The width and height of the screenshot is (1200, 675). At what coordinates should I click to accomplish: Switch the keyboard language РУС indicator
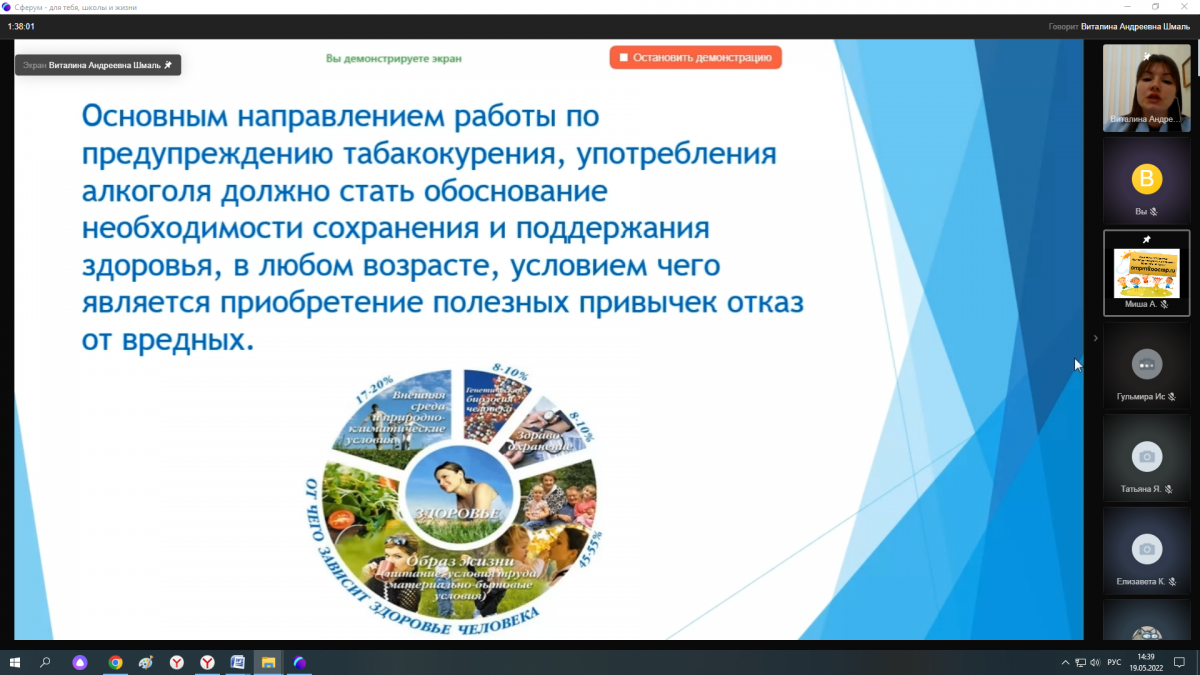1114,662
